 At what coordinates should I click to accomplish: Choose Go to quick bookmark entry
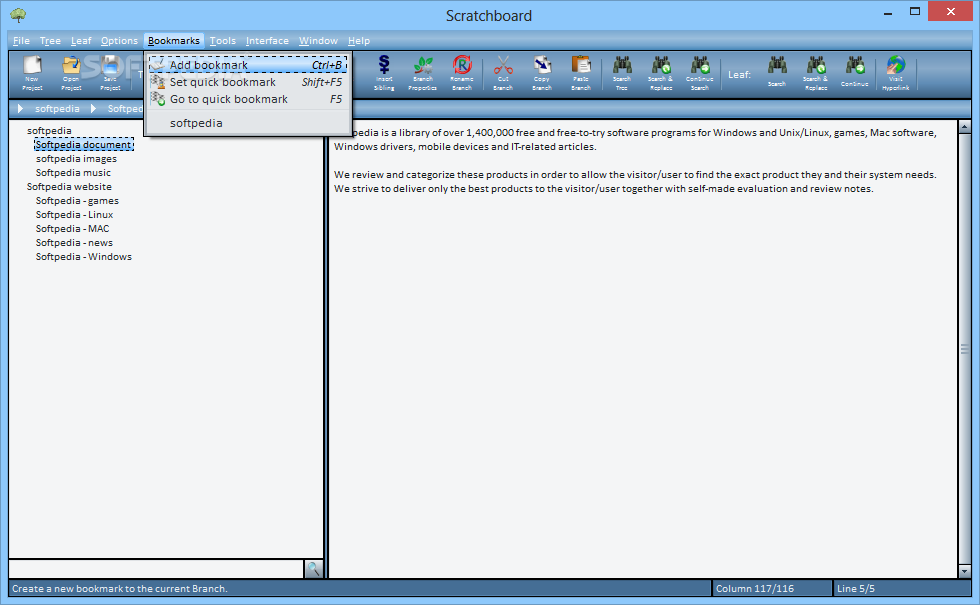coord(248,99)
